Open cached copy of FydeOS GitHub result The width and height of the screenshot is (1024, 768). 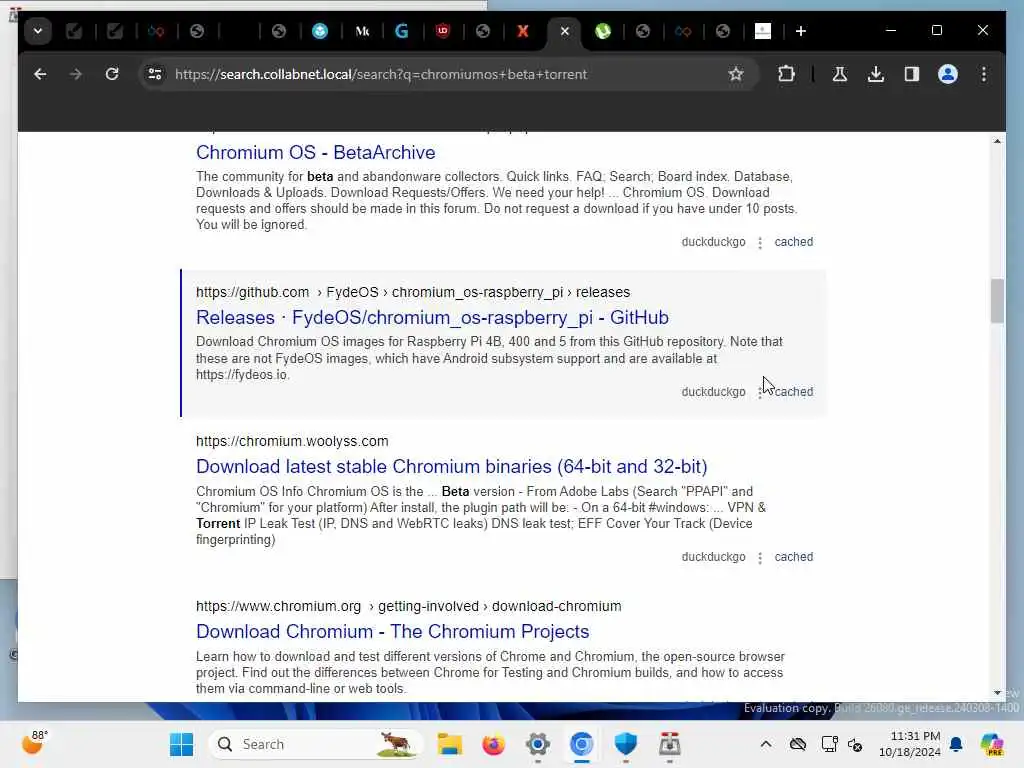pos(793,392)
